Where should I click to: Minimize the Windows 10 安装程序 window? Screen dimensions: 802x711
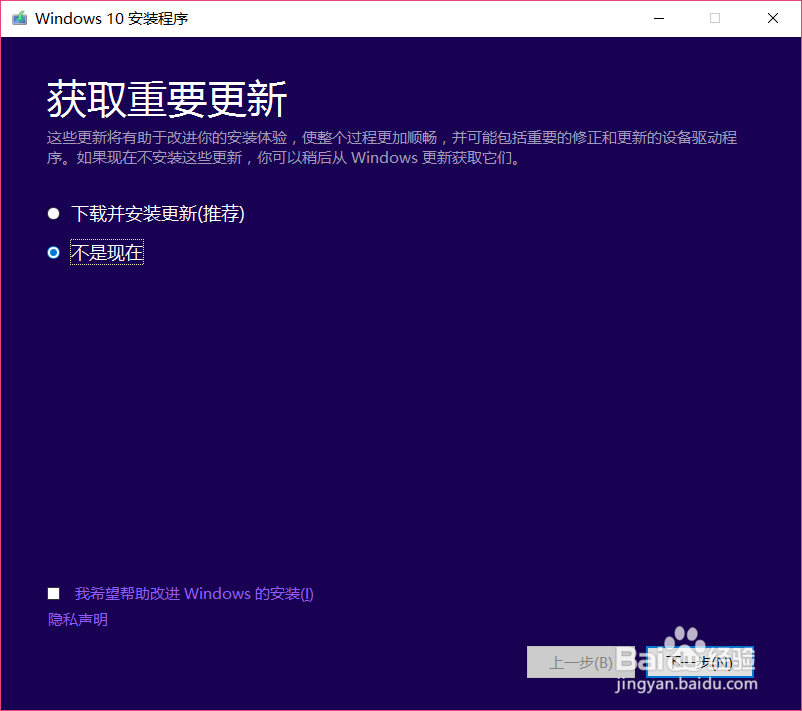[x=659, y=18]
